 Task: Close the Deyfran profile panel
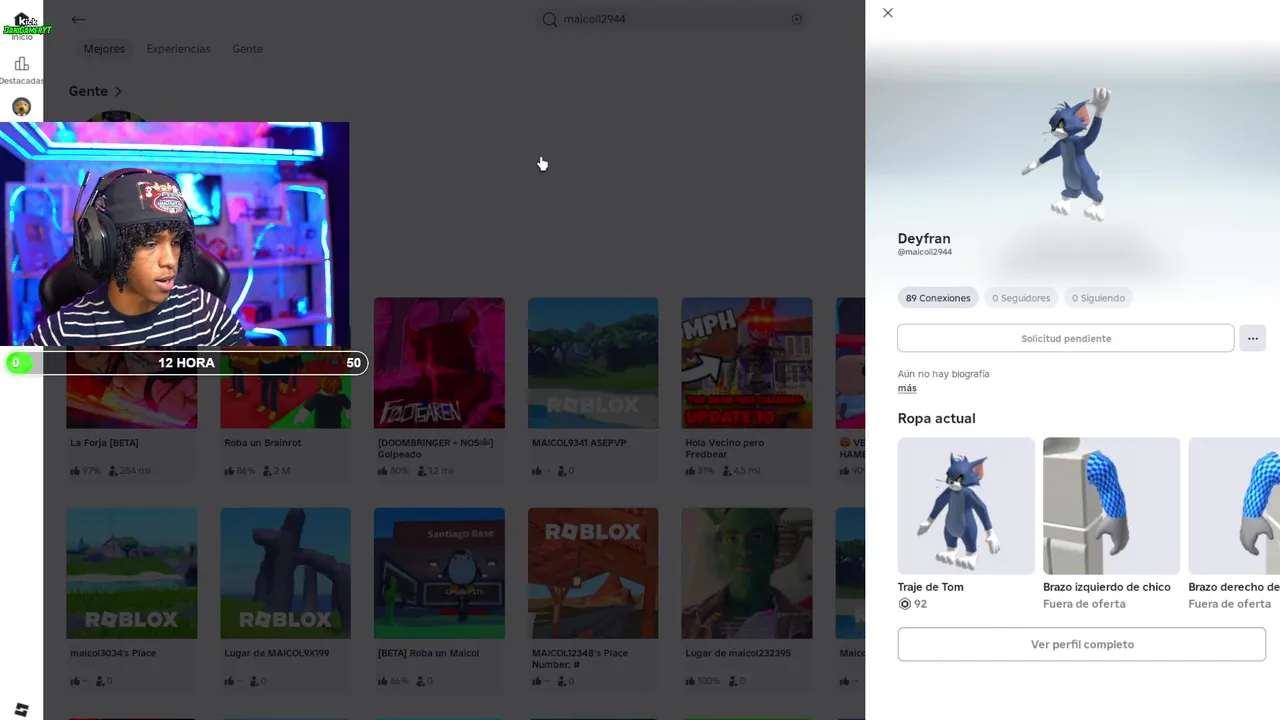(888, 13)
